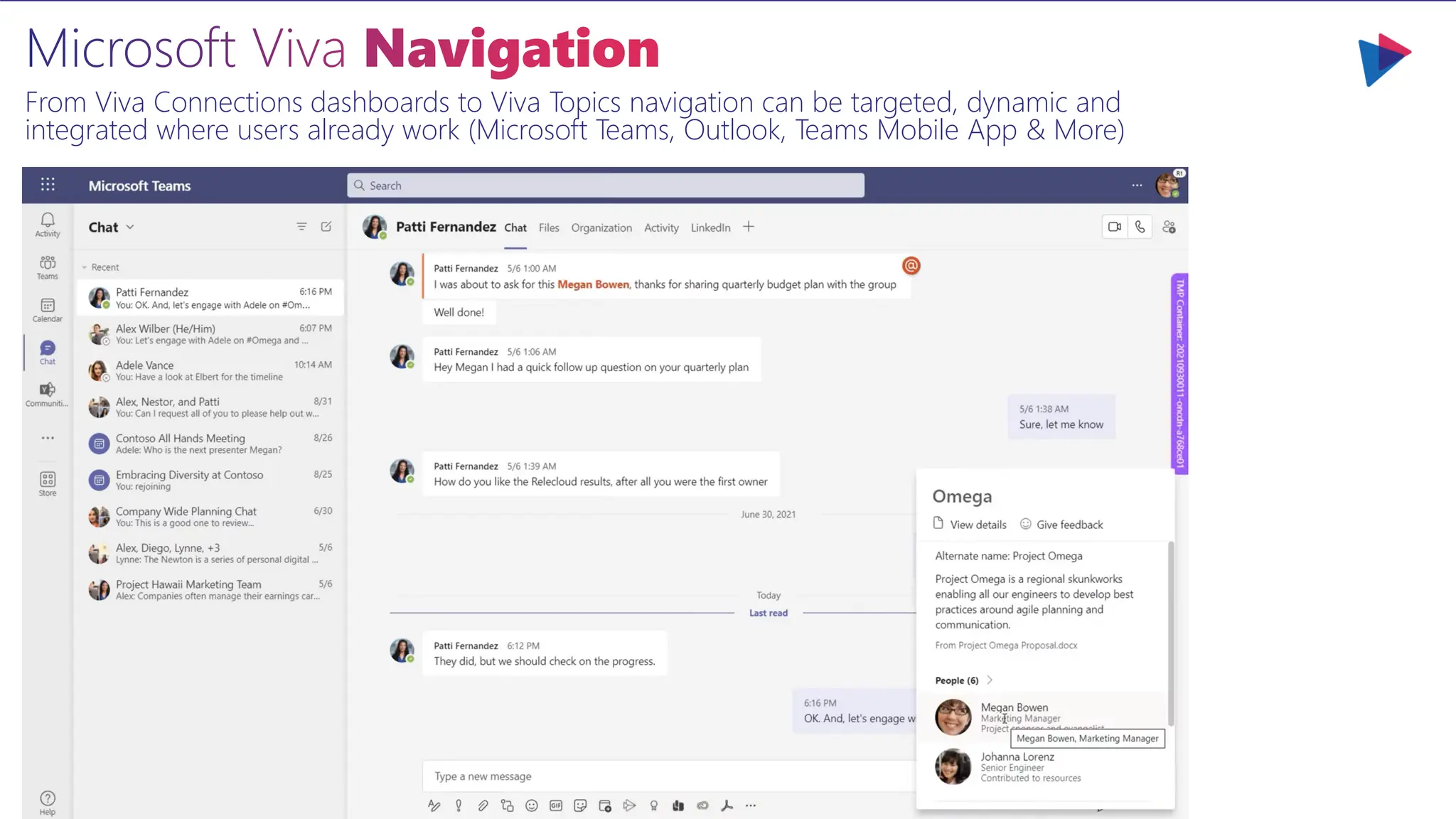Select the Omega topic card scrollbar
The image size is (1456, 819).
(x=1170, y=633)
